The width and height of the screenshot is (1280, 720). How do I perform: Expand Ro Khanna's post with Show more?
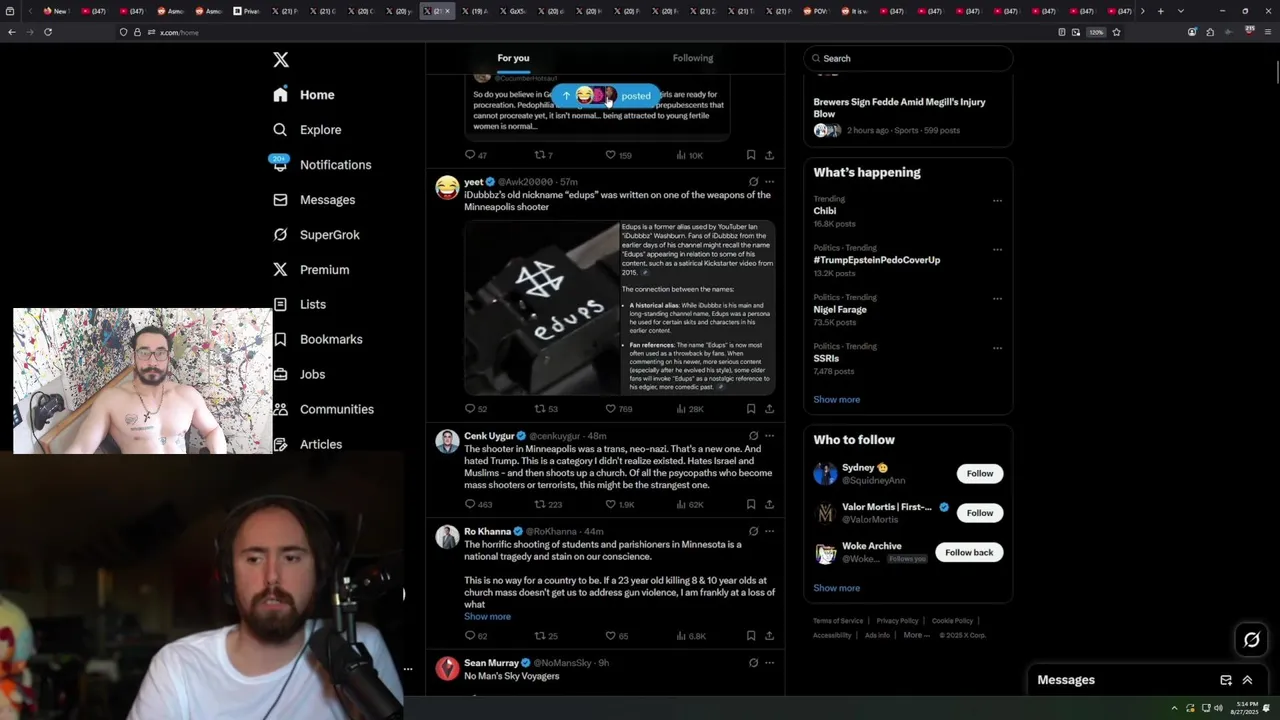click(x=487, y=617)
